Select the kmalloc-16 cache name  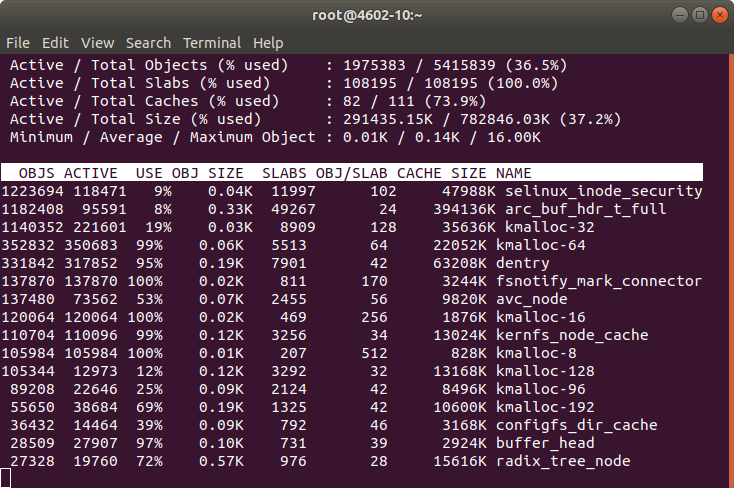click(x=541, y=317)
